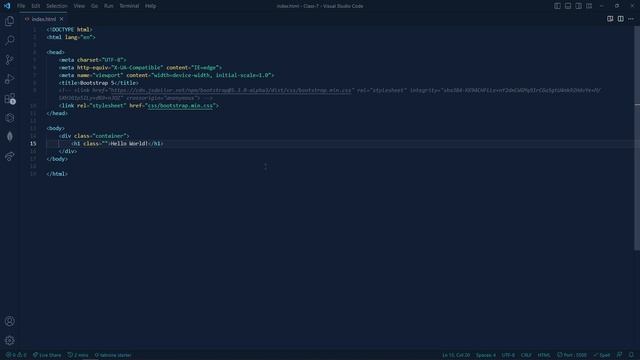The image size is (640, 360).
Task: Open the Terminal menu
Action: tap(129, 6)
